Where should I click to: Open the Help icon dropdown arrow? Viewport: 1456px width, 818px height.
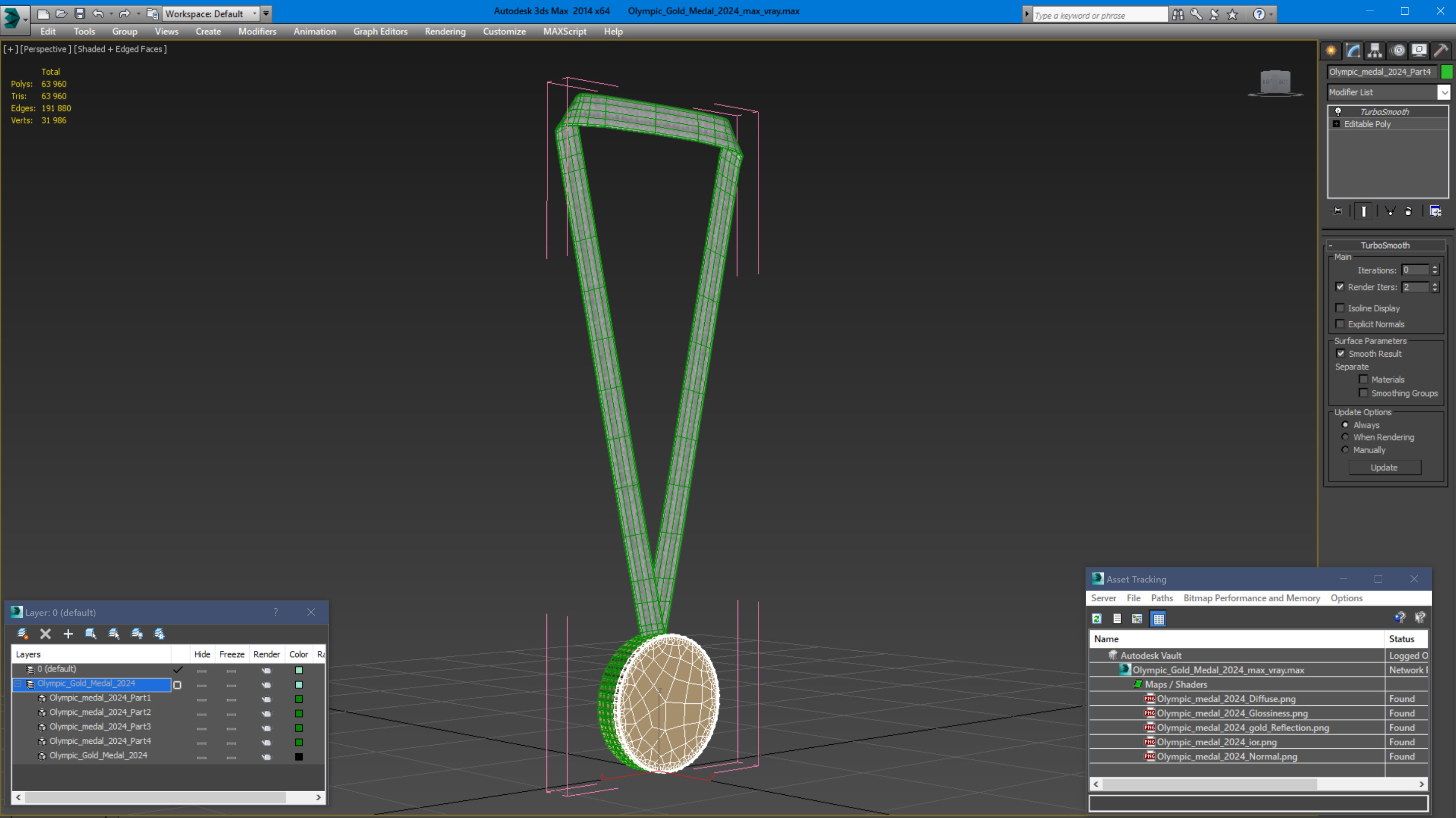pyautogui.click(x=1272, y=15)
